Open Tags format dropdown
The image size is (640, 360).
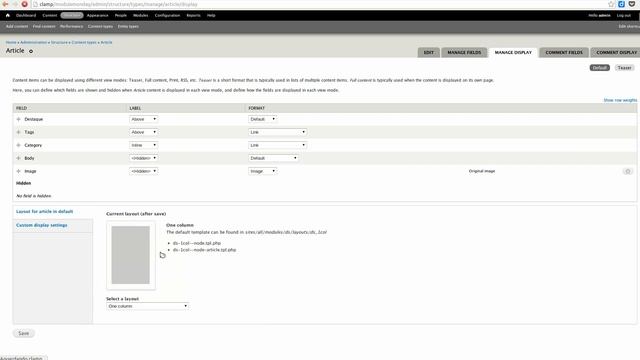(278, 132)
